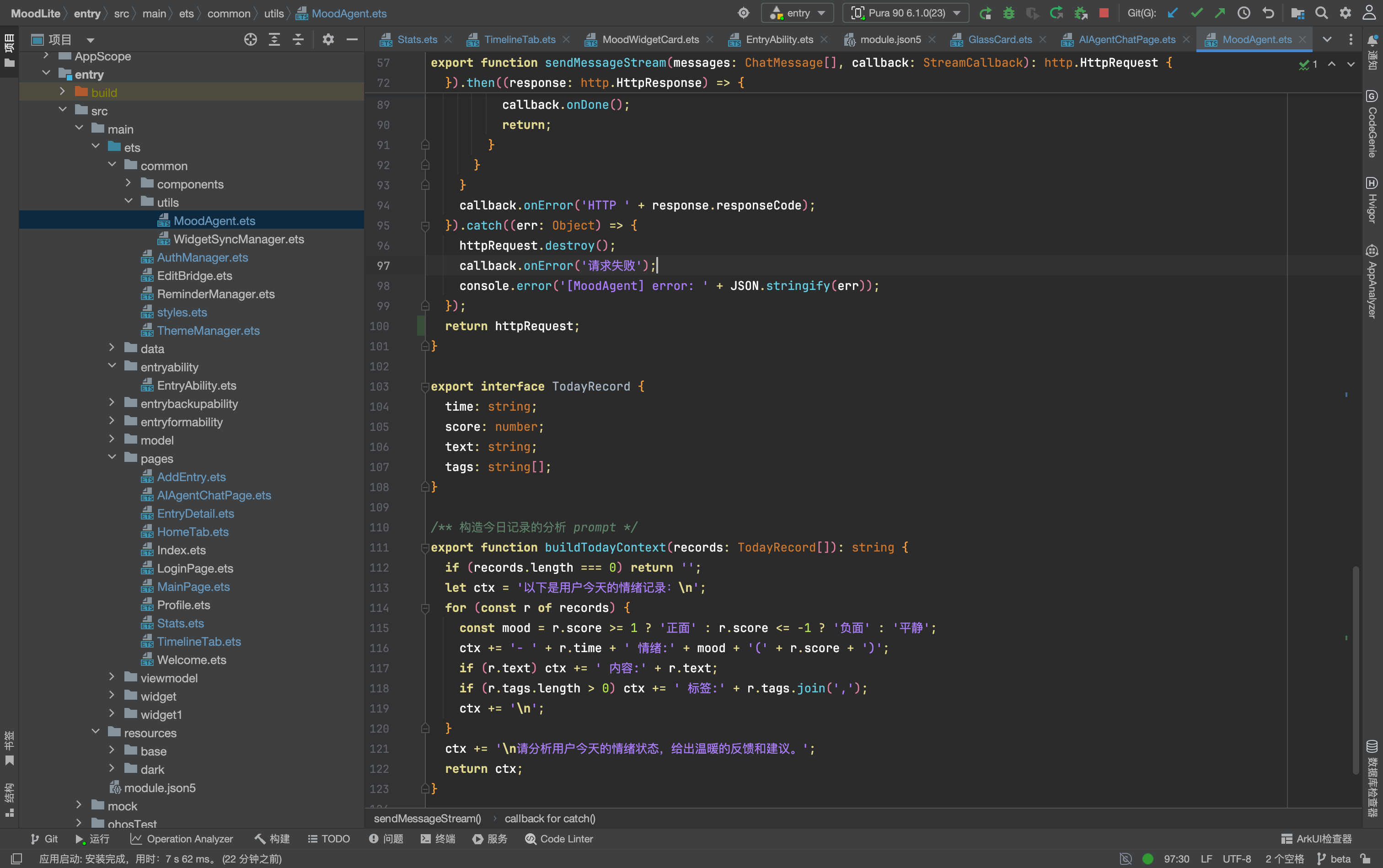Switch to MoodWidgetCard.ets editor tab

tap(650, 40)
